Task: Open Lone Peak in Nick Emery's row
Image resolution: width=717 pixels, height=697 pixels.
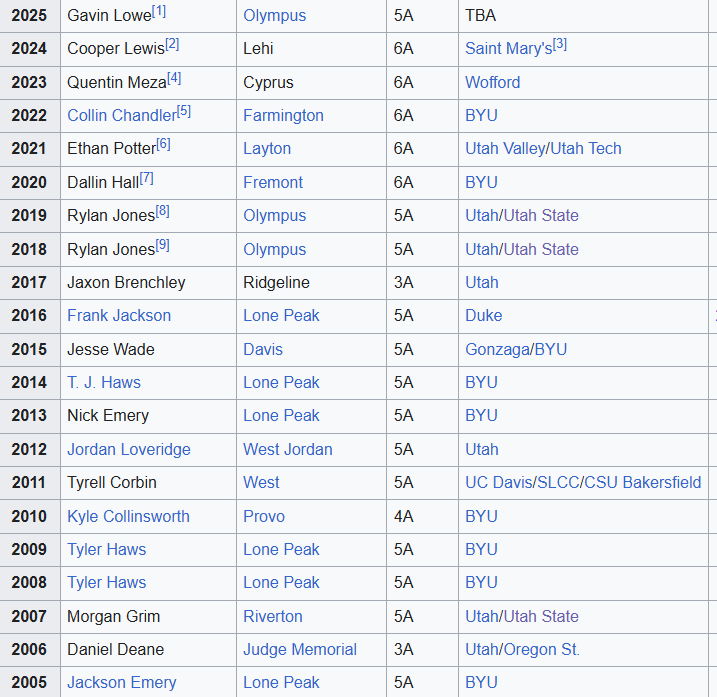Action: point(281,415)
